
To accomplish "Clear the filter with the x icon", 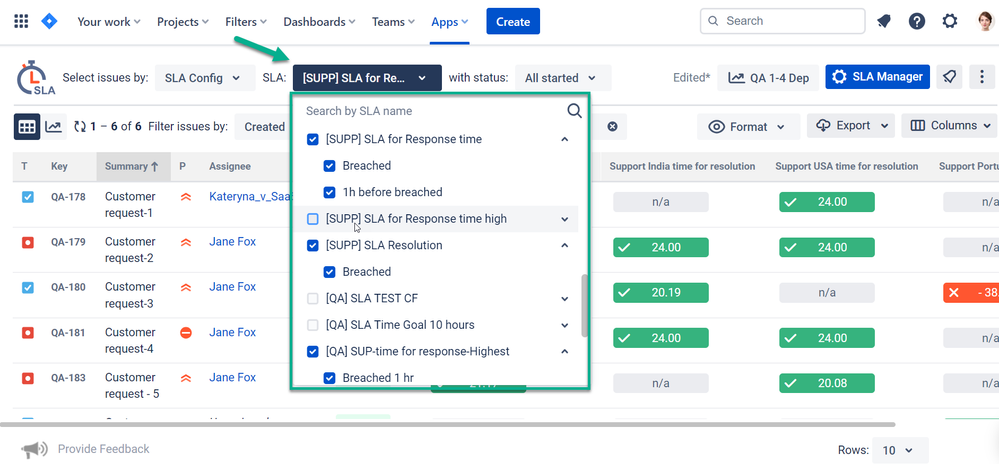I will (x=612, y=127).
